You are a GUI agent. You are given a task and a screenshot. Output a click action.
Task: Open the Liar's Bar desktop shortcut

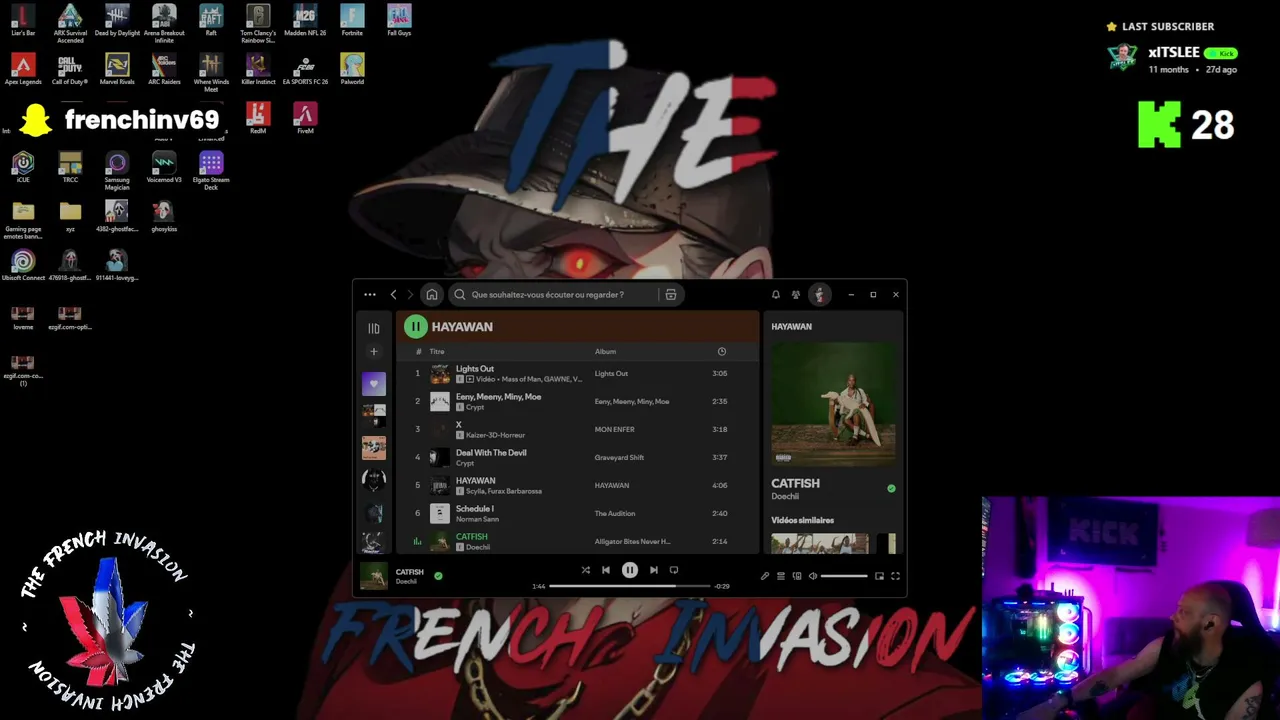click(23, 21)
